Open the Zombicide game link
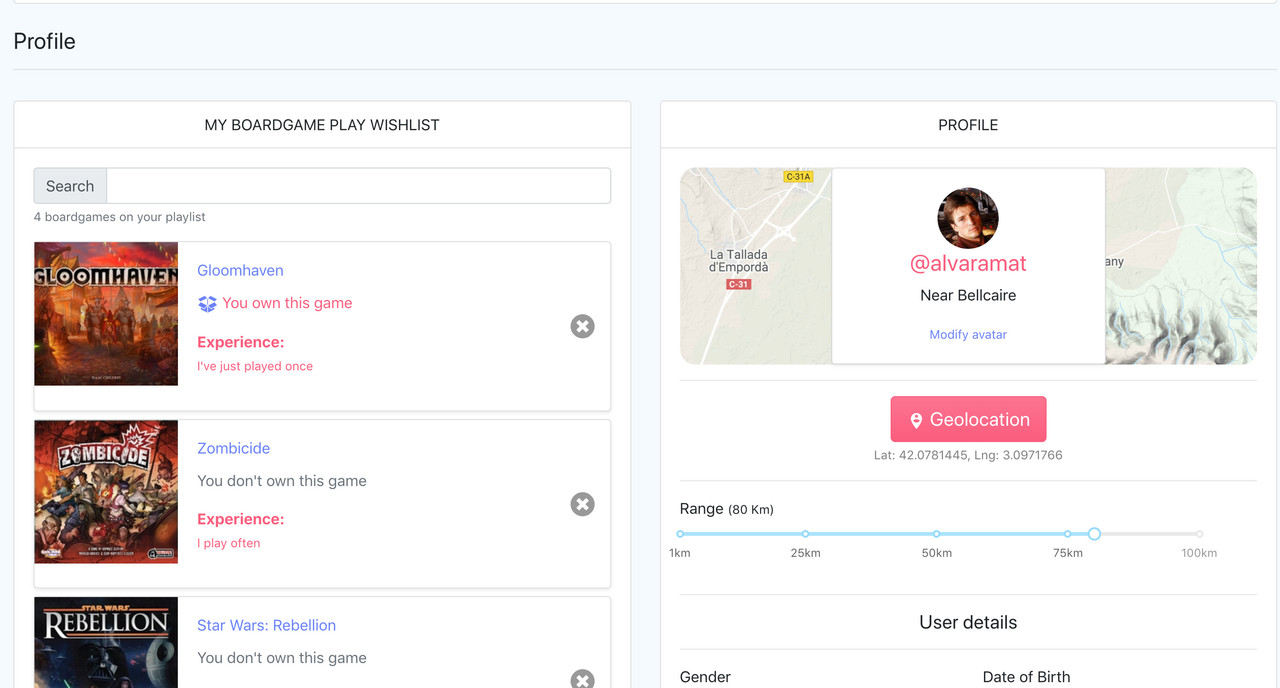 click(233, 448)
